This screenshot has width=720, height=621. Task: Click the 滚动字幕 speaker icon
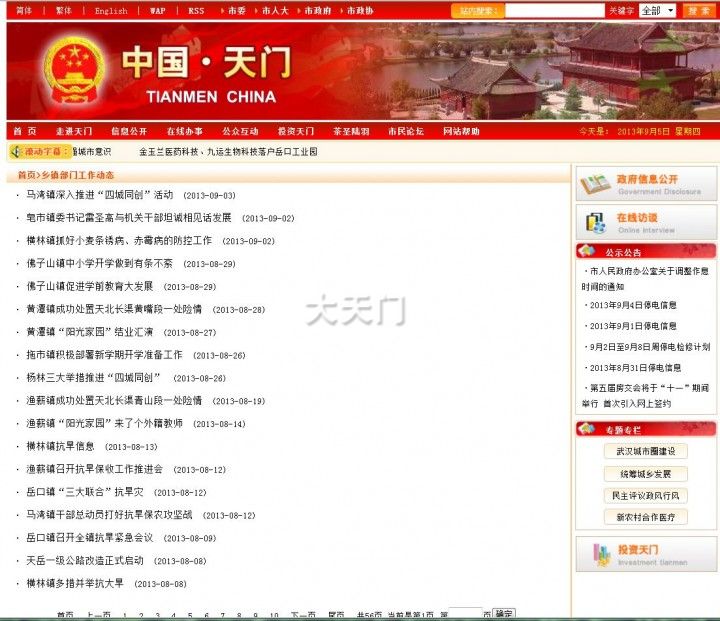(x=16, y=152)
